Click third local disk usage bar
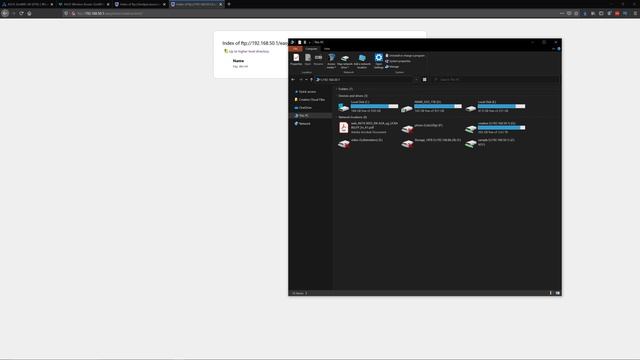This screenshot has width=640, height=360. (x=502, y=106)
